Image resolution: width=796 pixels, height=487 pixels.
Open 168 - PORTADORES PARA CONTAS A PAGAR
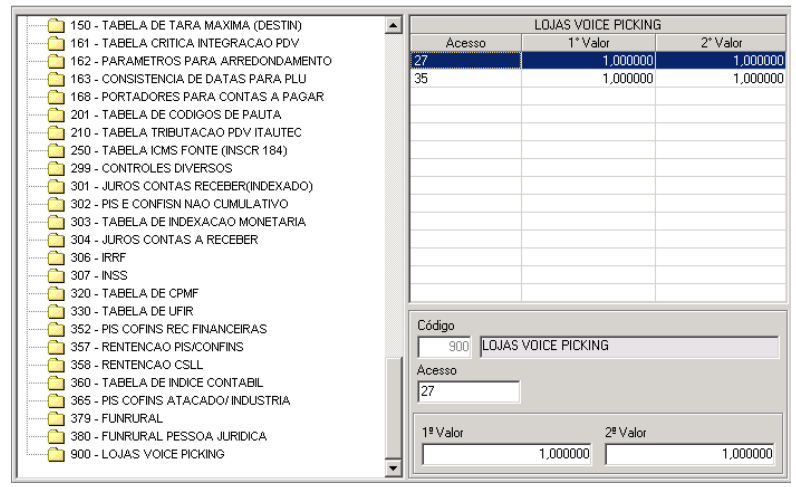(x=197, y=97)
